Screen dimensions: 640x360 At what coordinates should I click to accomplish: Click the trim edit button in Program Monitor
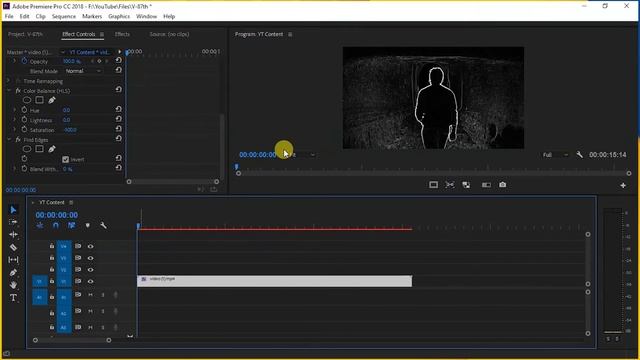[x=449, y=185]
